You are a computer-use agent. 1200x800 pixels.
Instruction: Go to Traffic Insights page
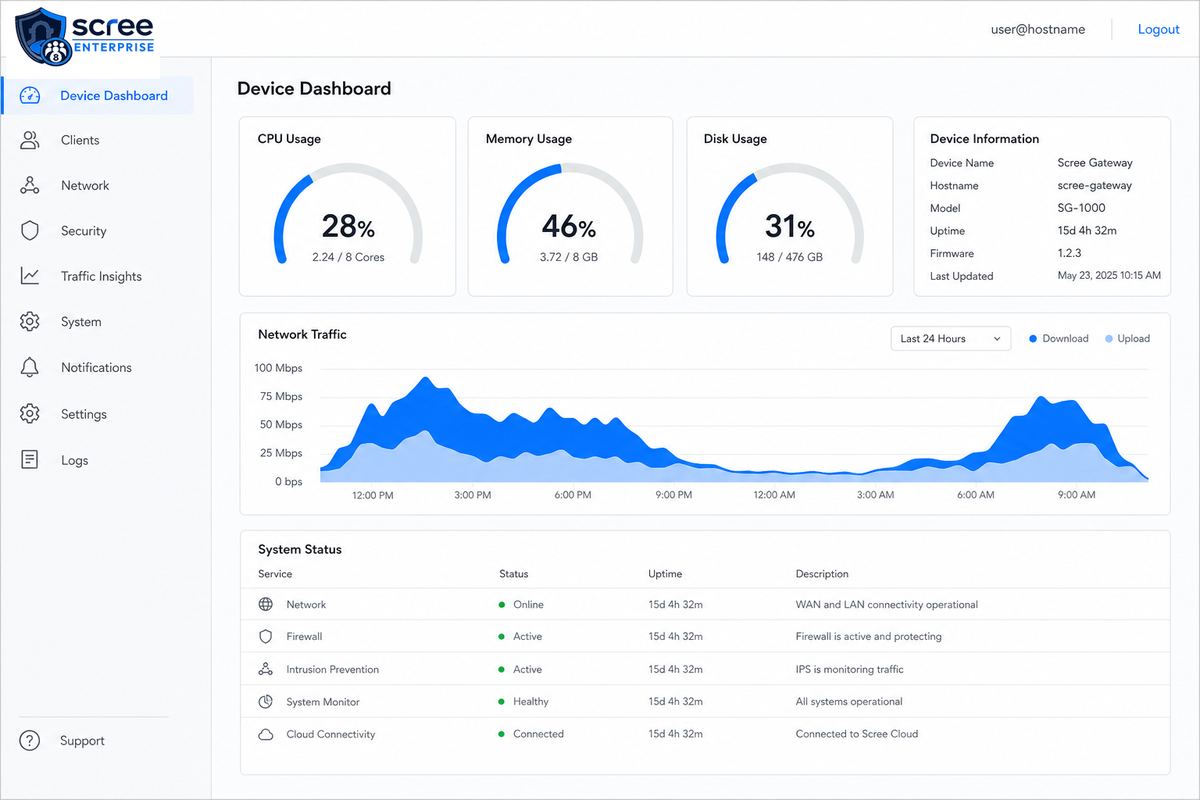[x=101, y=276]
